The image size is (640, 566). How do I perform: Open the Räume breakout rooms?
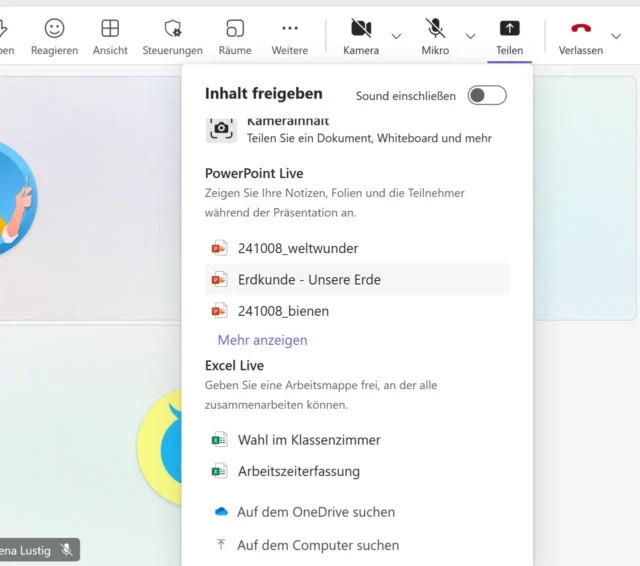(x=235, y=37)
